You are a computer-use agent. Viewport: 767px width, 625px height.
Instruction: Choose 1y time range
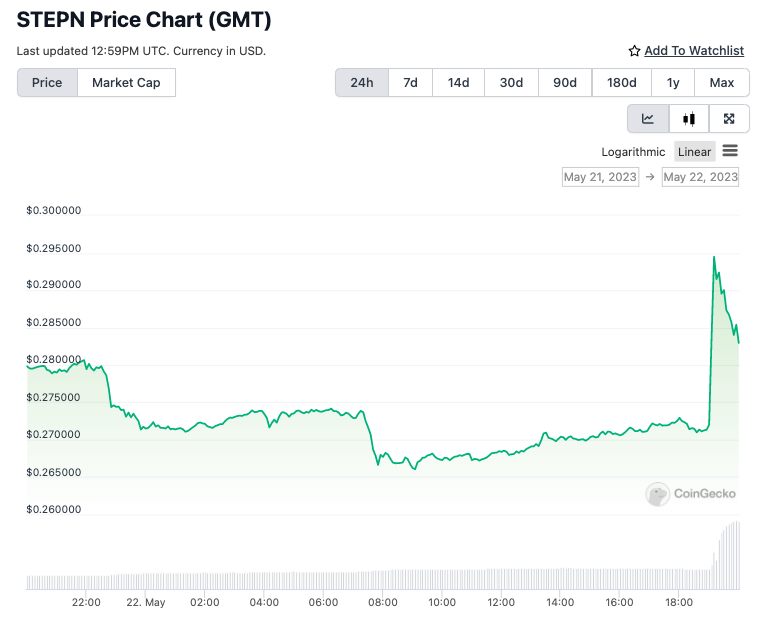(673, 83)
